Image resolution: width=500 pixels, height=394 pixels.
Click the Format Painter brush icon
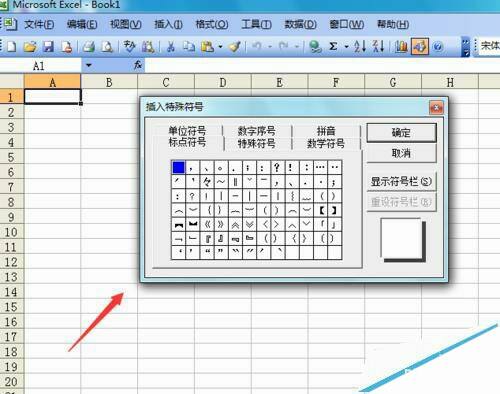pyautogui.click(x=235, y=47)
